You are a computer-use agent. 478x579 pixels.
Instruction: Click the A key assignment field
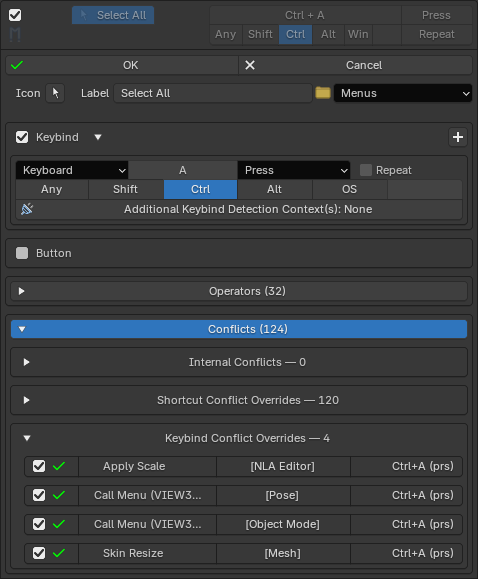coord(182,170)
